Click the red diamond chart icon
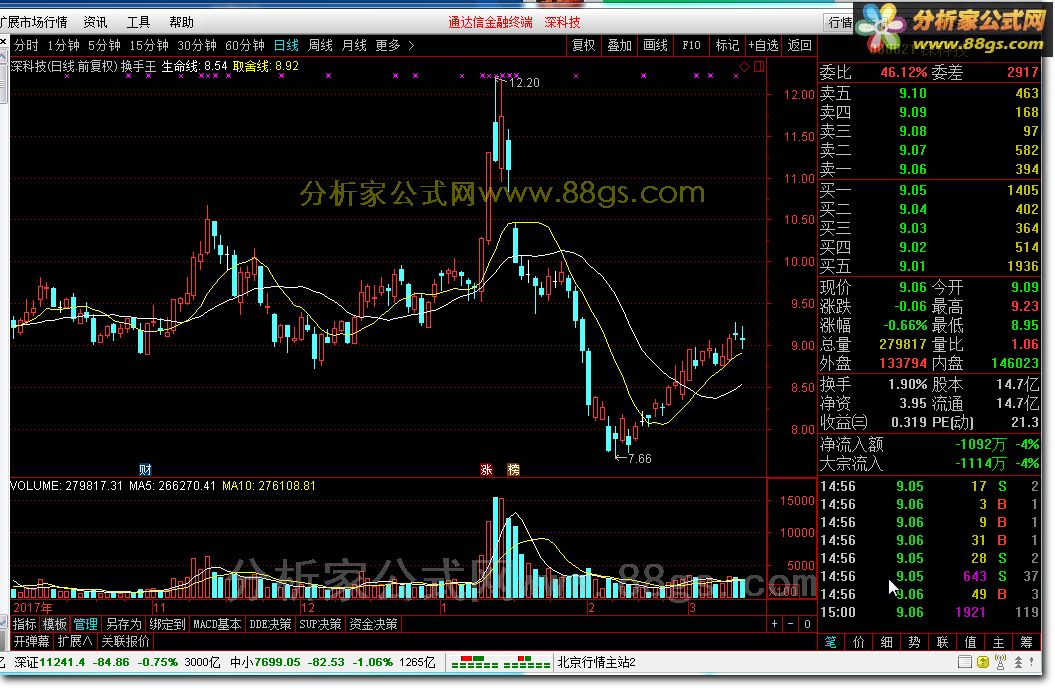Viewport: 1055px width, 688px height. point(744,67)
